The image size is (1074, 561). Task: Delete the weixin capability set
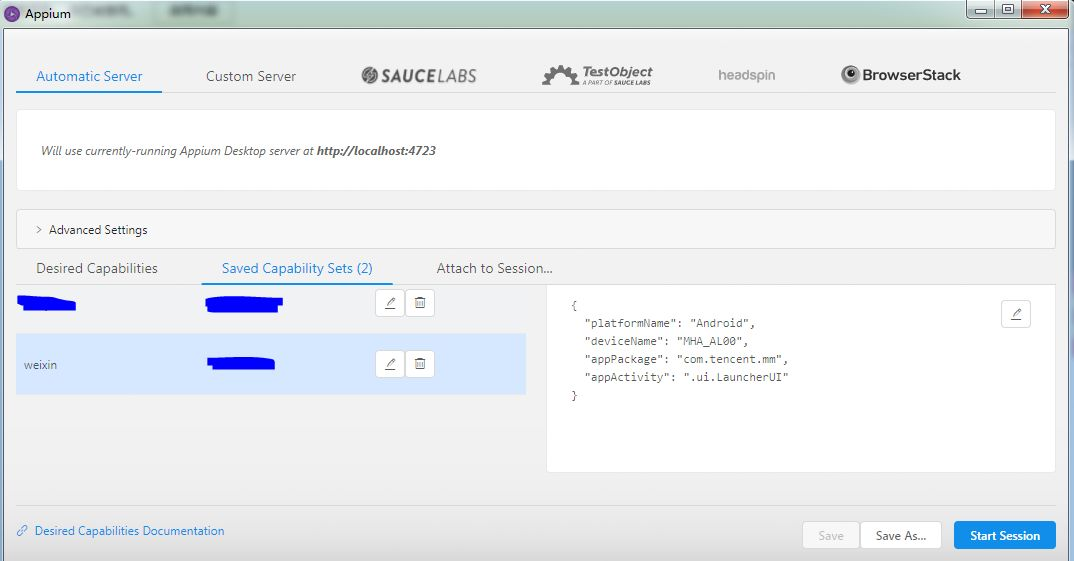pyautogui.click(x=420, y=364)
